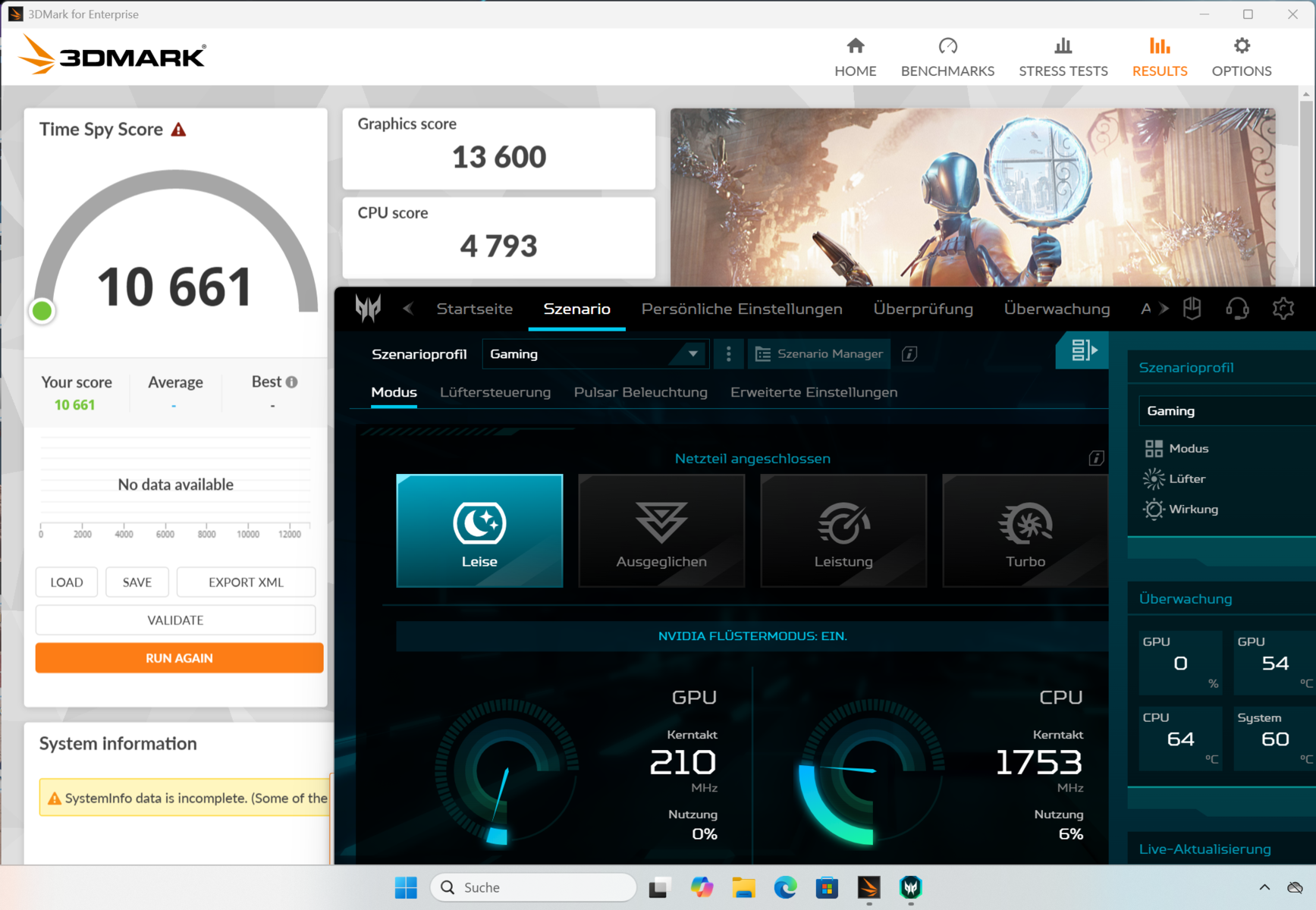The height and width of the screenshot is (910, 1316).
Task: Click the Lüfter fan icon in the side panel
Action: (1154, 479)
